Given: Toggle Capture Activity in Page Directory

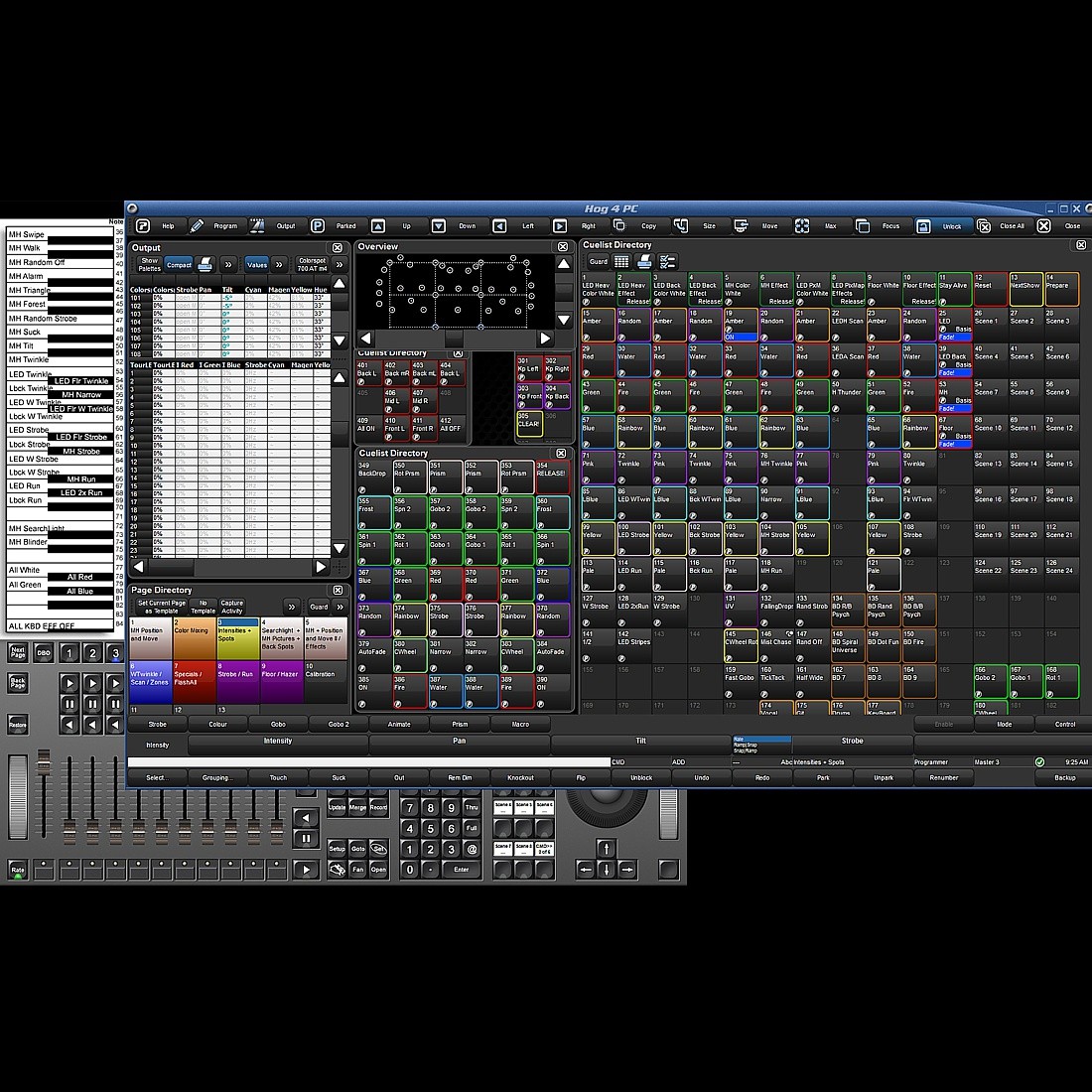Looking at the screenshot, I should [232, 607].
